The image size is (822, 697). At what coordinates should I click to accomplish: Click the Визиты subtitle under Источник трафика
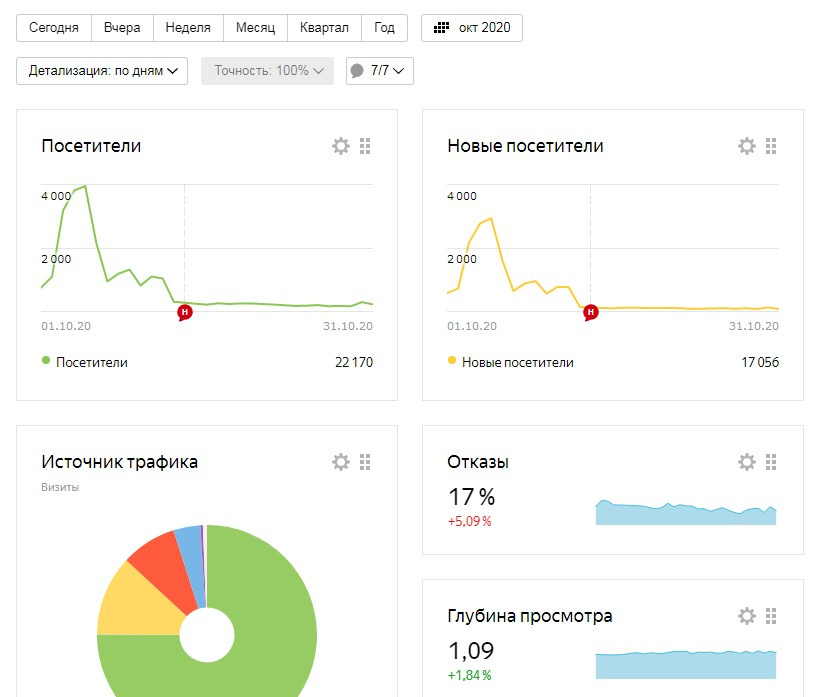point(60,487)
